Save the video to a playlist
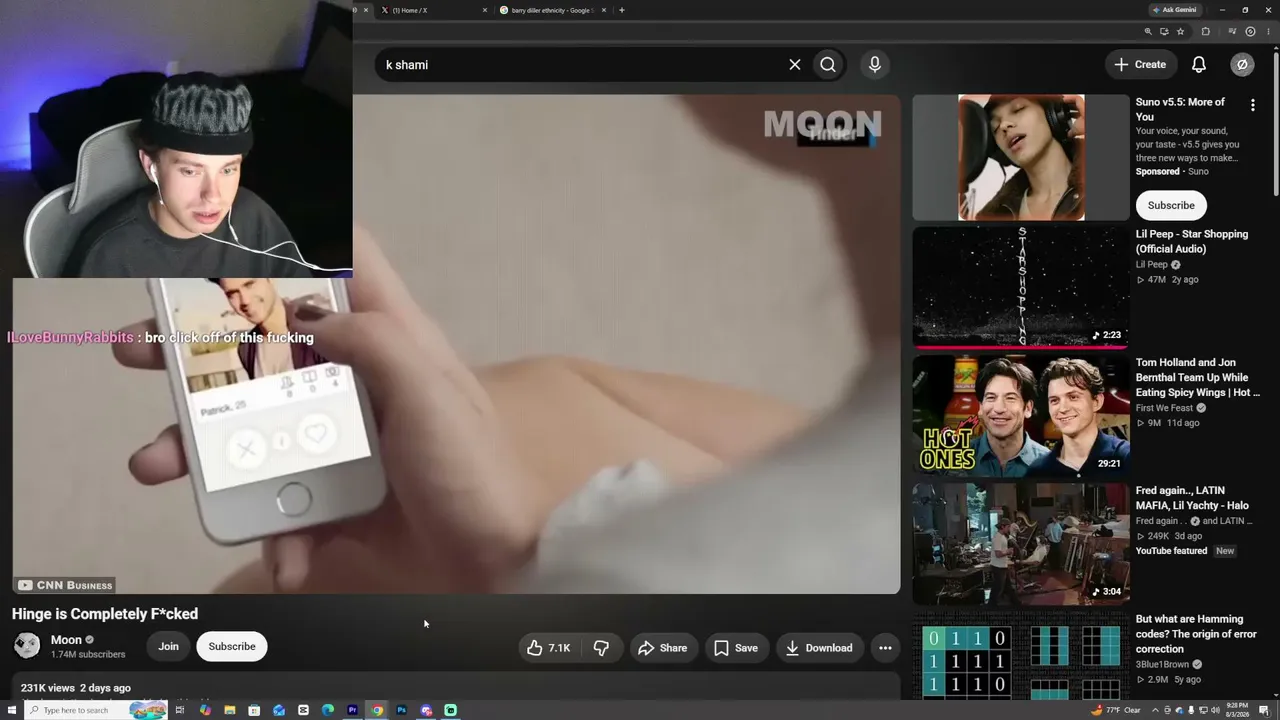Screen dimensions: 1280x720 coord(736,648)
